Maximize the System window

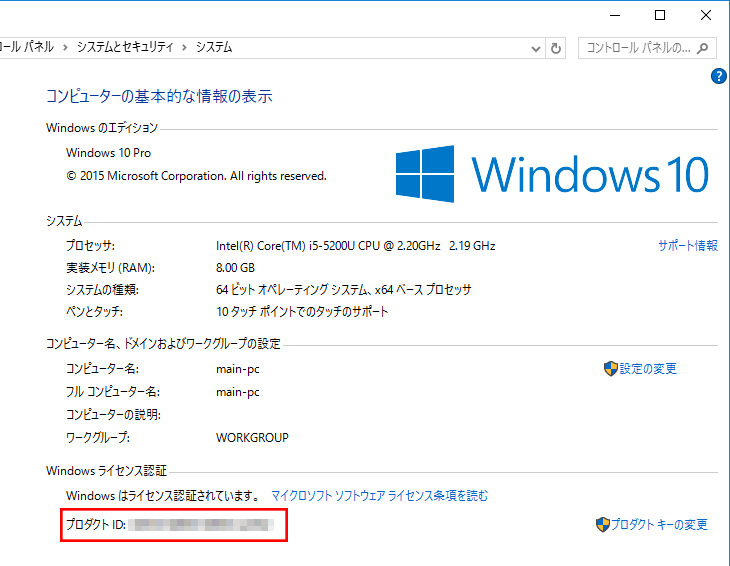tap(660, 14)
